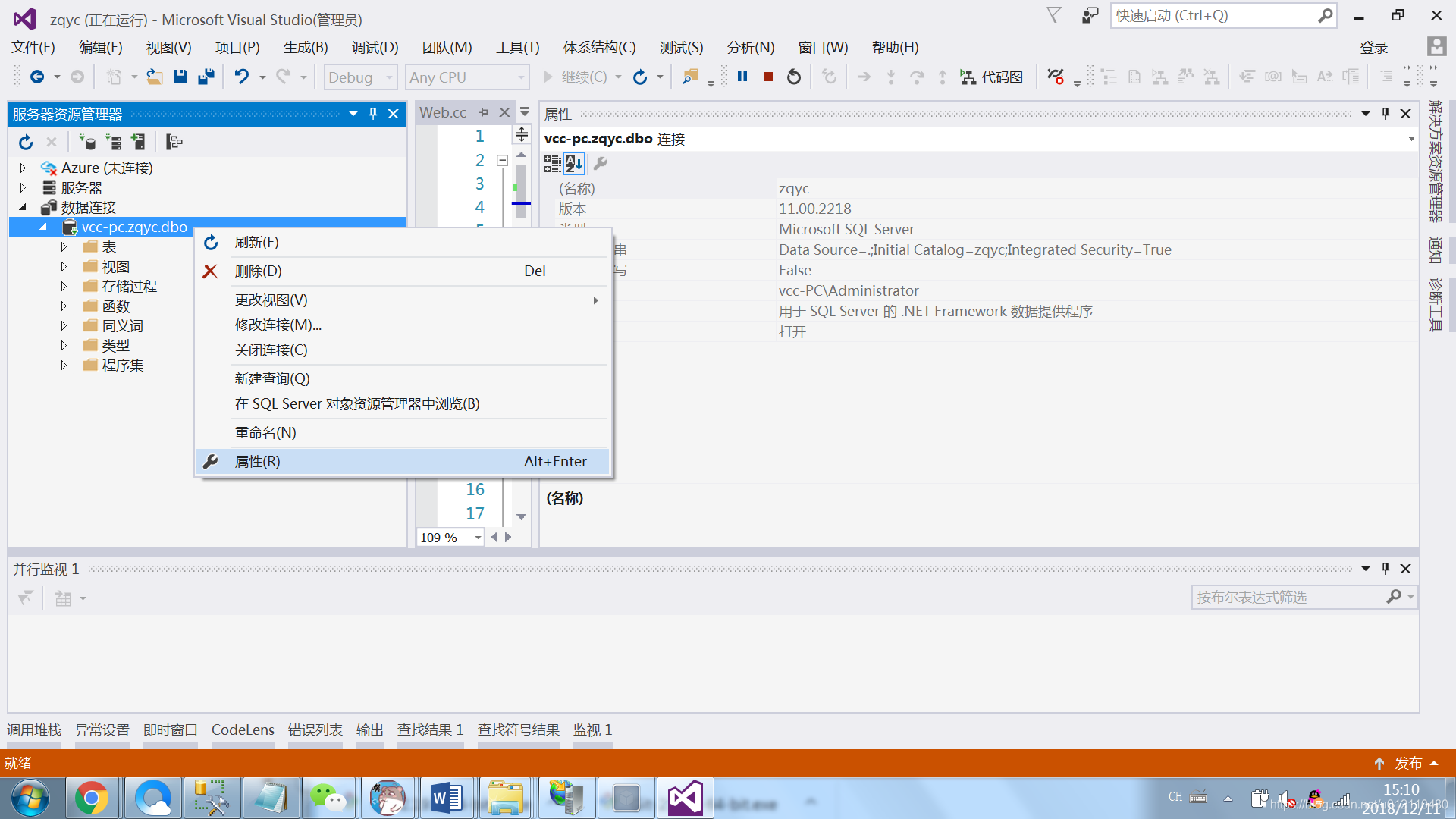Sort properties alphabetically
The height and width of the screenshot is (819, 1456).
[x=574, y=163]
